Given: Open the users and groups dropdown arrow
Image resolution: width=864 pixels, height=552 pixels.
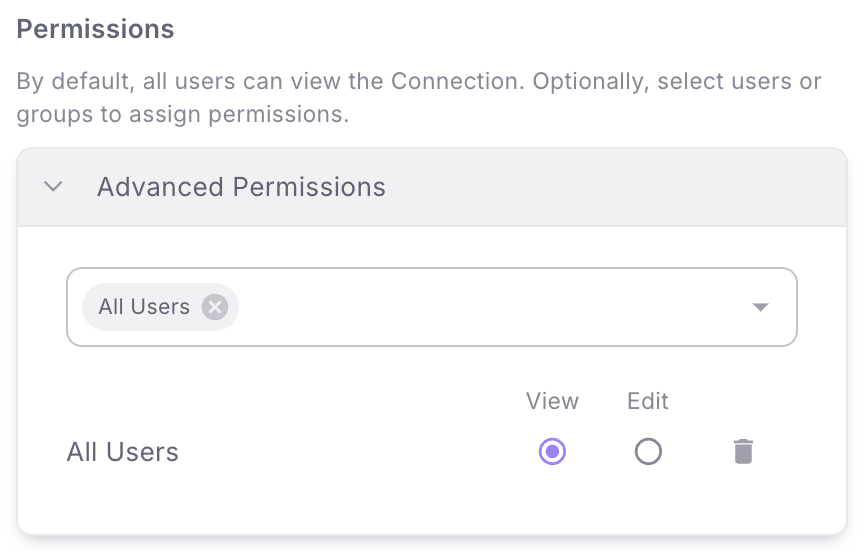Looking at the screenshot, I should (760, 307).
